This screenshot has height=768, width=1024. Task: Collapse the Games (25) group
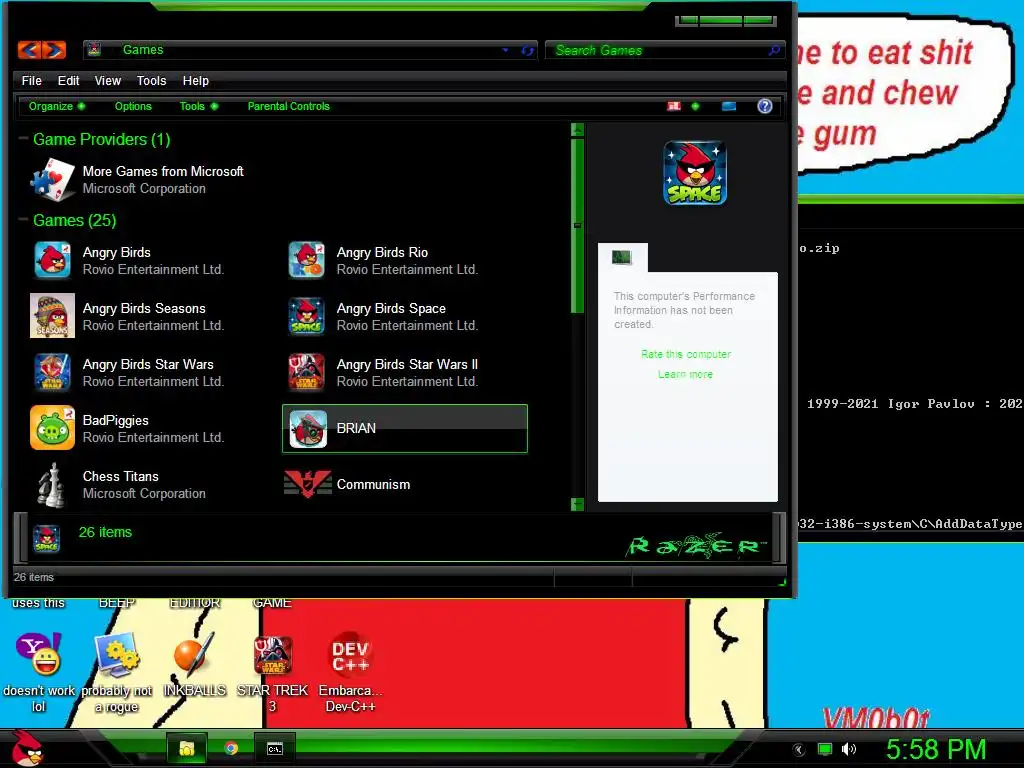pos(23,219)
